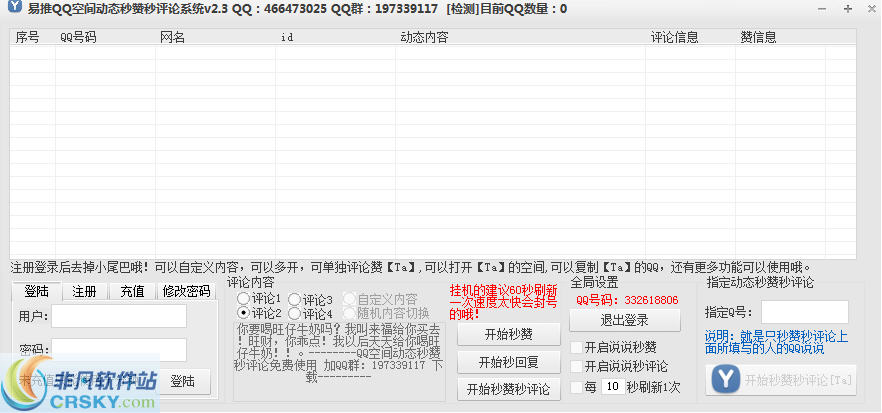882x413 pixels.
Task: Click the id column header
Action: [335, 37]
